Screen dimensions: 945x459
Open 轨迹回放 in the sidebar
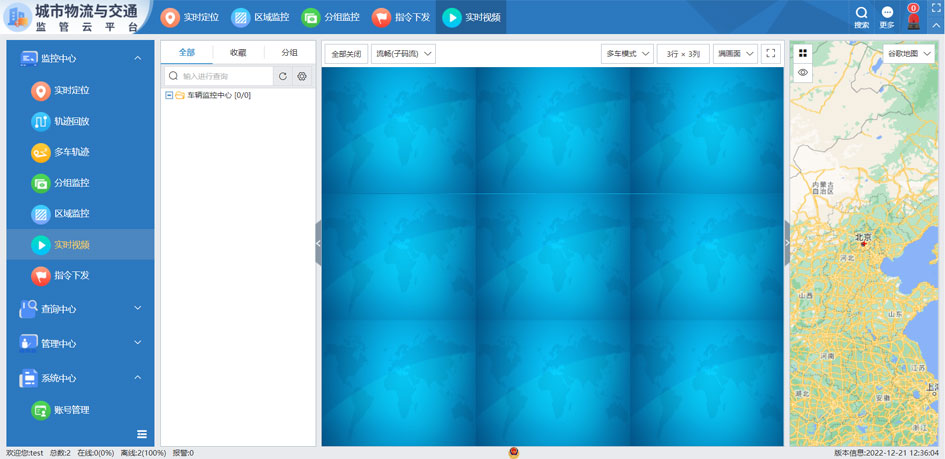click(x=71, y=122)
